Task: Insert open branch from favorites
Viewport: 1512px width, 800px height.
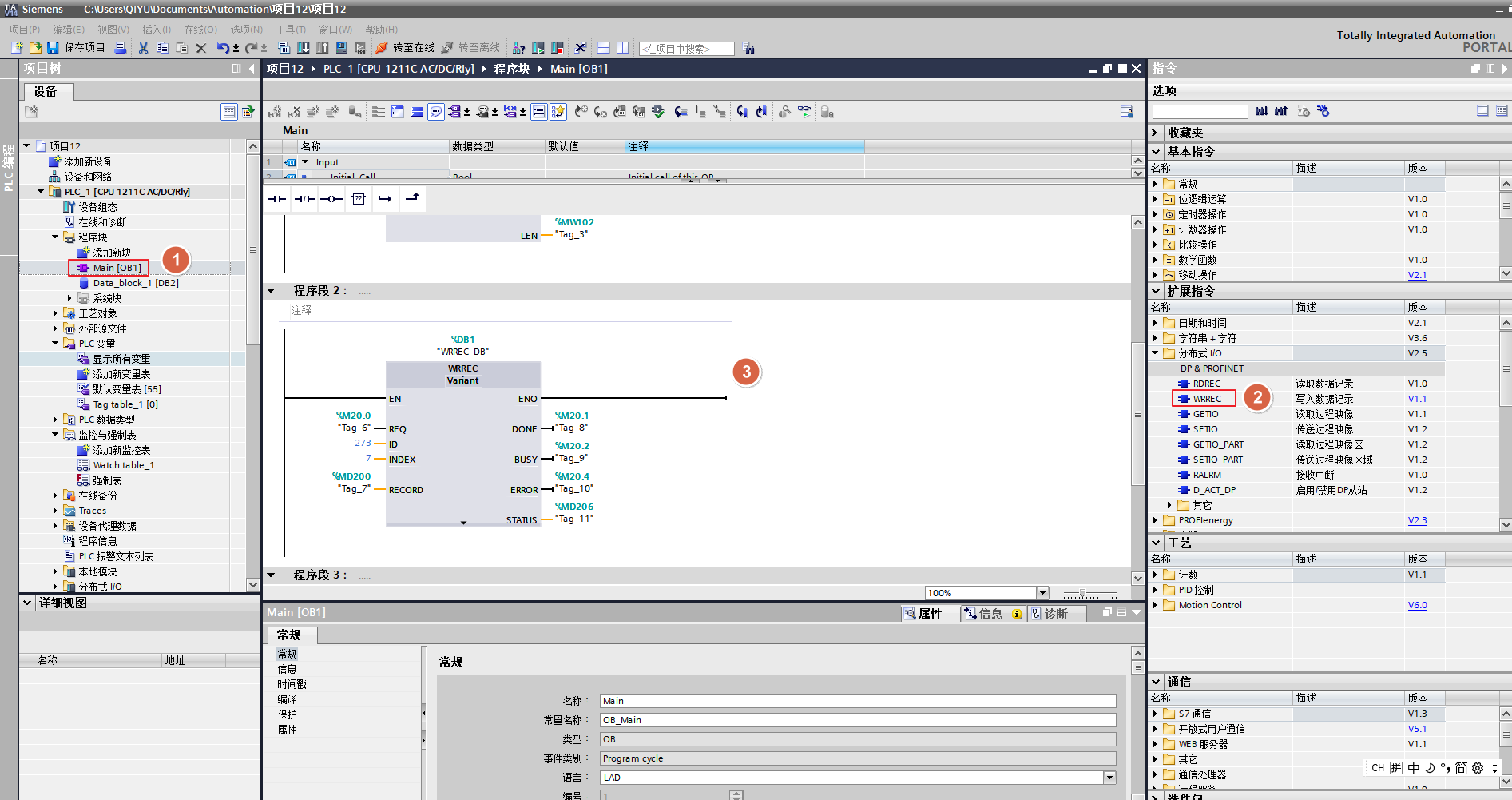Action: pos(385,198)
